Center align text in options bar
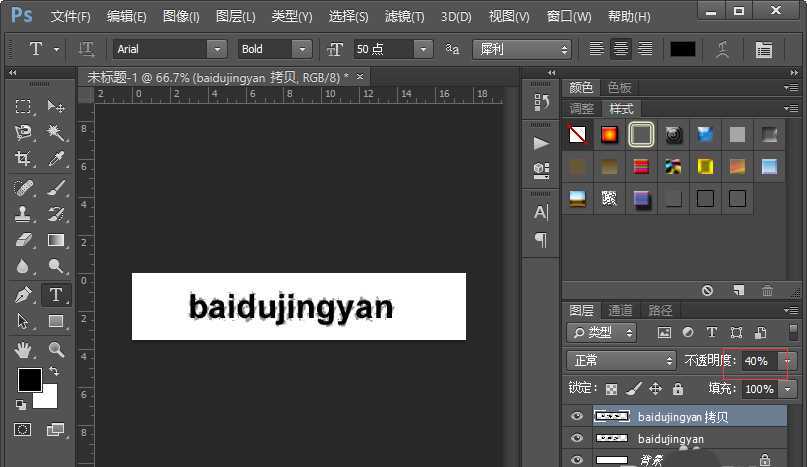This screenshot has width=807, height=467. [622, 49]
